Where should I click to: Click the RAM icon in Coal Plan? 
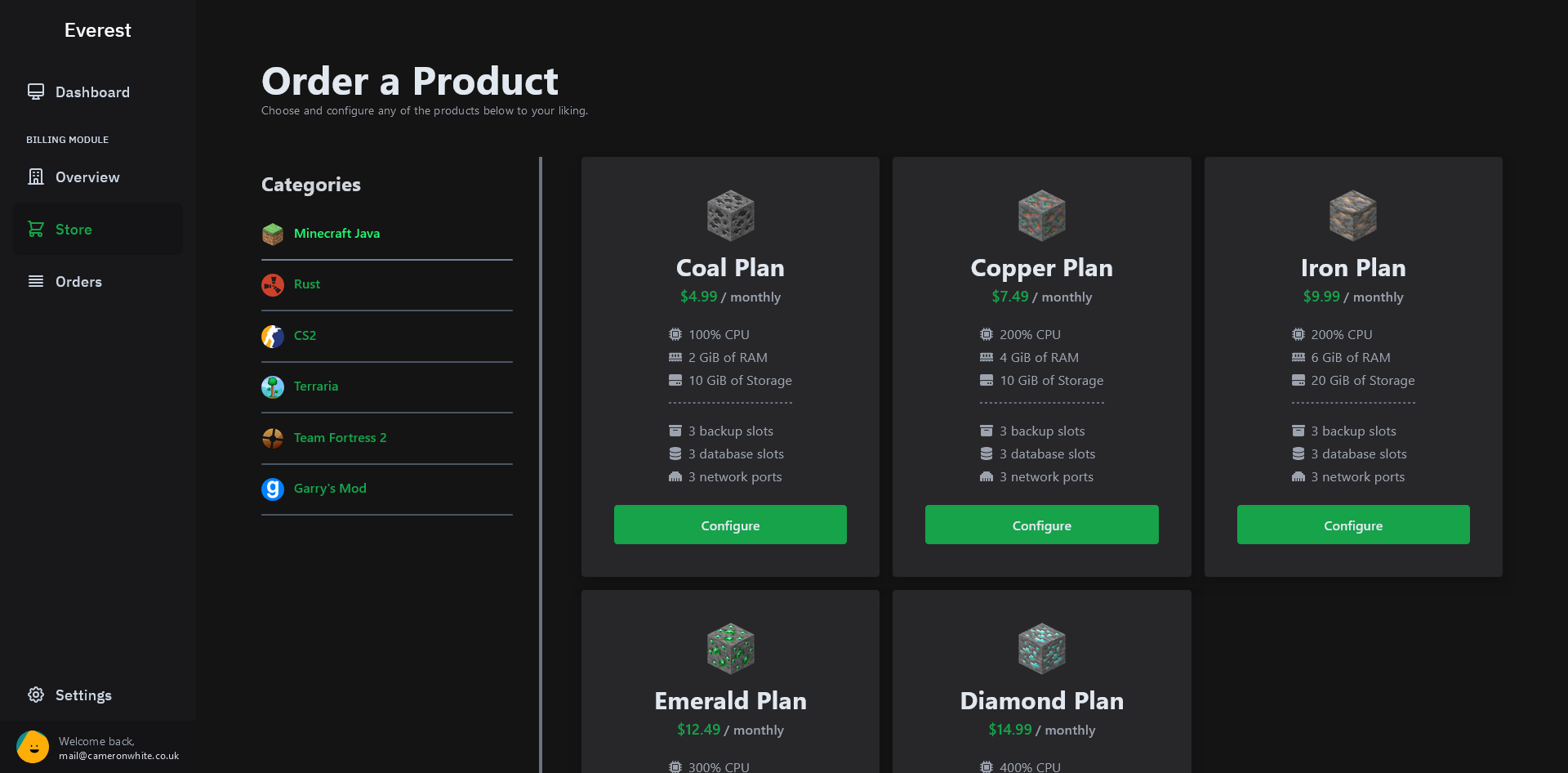click(675, 357)
